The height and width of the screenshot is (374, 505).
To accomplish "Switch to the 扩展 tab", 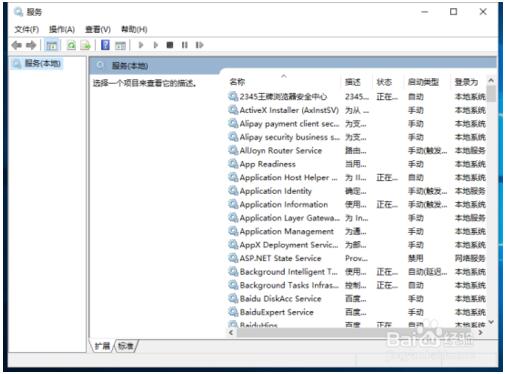I will pos(102,346).
